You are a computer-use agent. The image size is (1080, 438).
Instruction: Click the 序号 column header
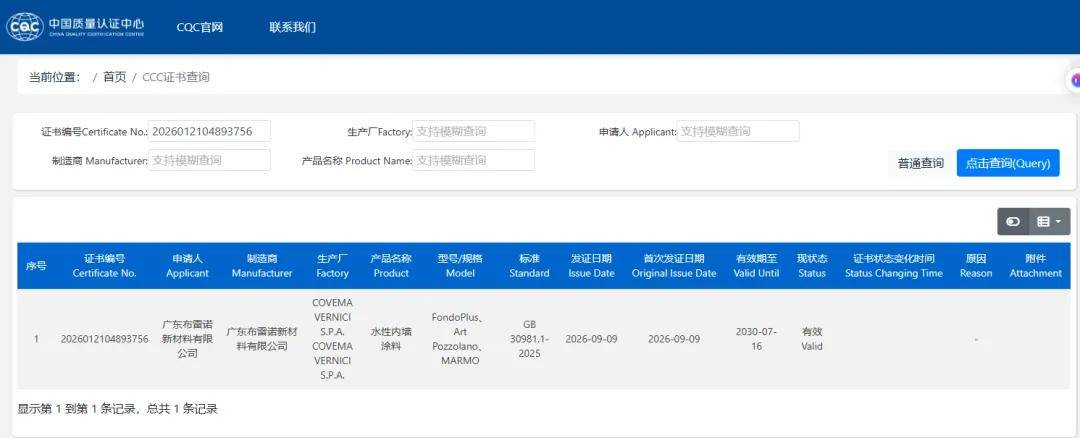pos(36,266)
